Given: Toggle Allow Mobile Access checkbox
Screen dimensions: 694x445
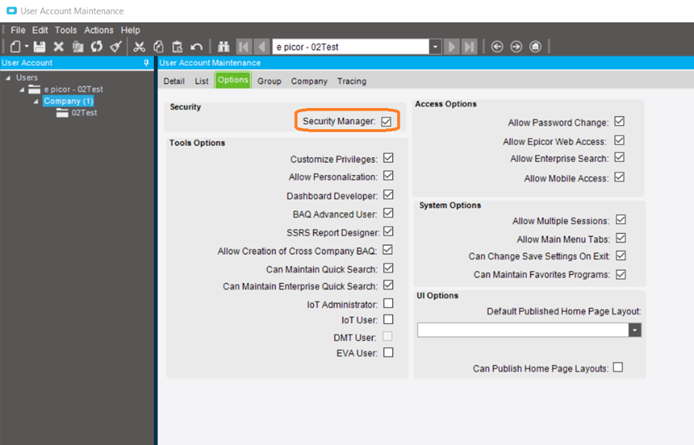Looking at the screenshot, I should pos(619,177).
